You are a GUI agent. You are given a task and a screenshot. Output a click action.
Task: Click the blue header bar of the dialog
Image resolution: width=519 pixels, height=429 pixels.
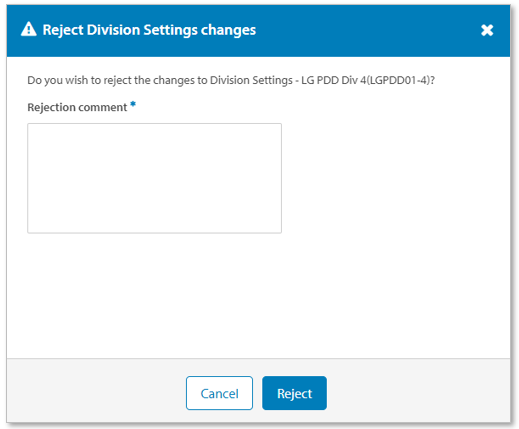(367, 31)
